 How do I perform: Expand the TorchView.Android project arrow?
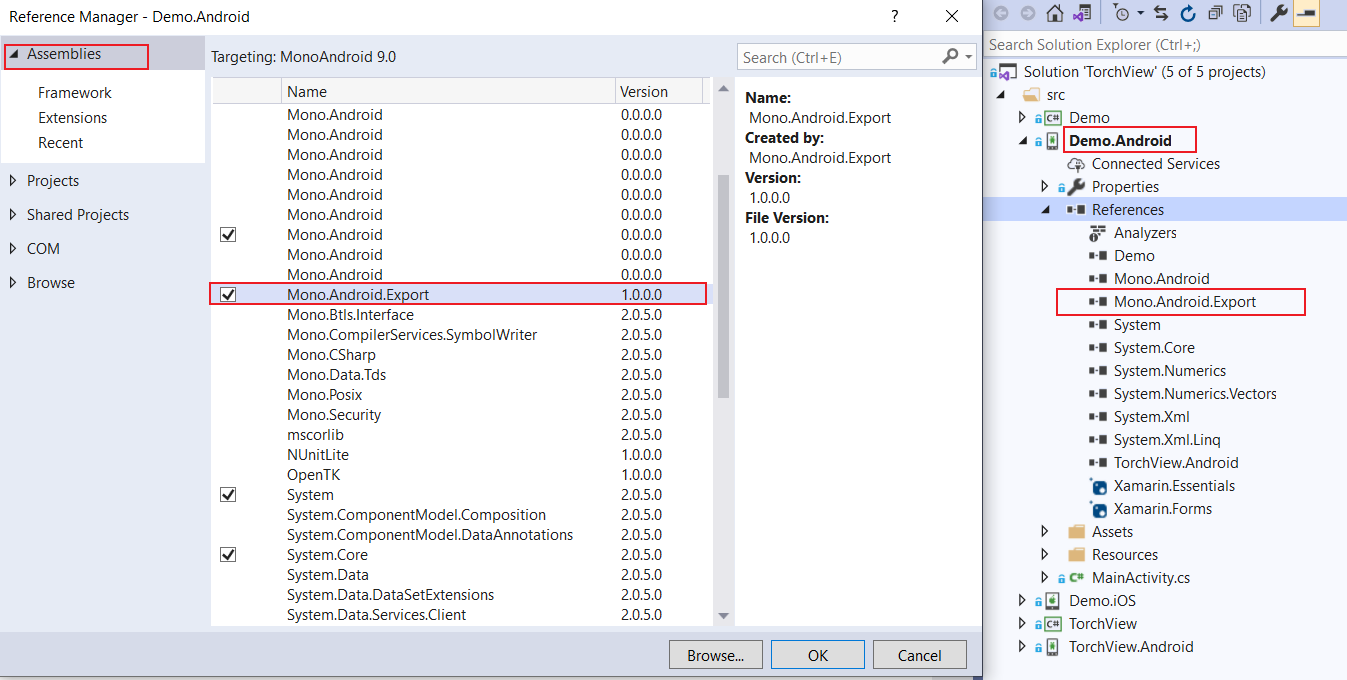coord(1022,647)
